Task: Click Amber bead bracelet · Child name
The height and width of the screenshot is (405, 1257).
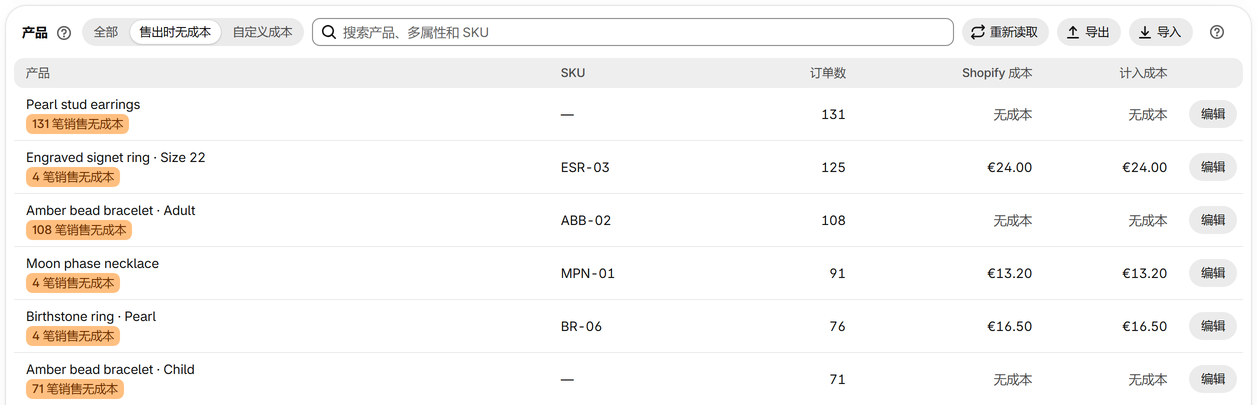Action: pos(110,369)
